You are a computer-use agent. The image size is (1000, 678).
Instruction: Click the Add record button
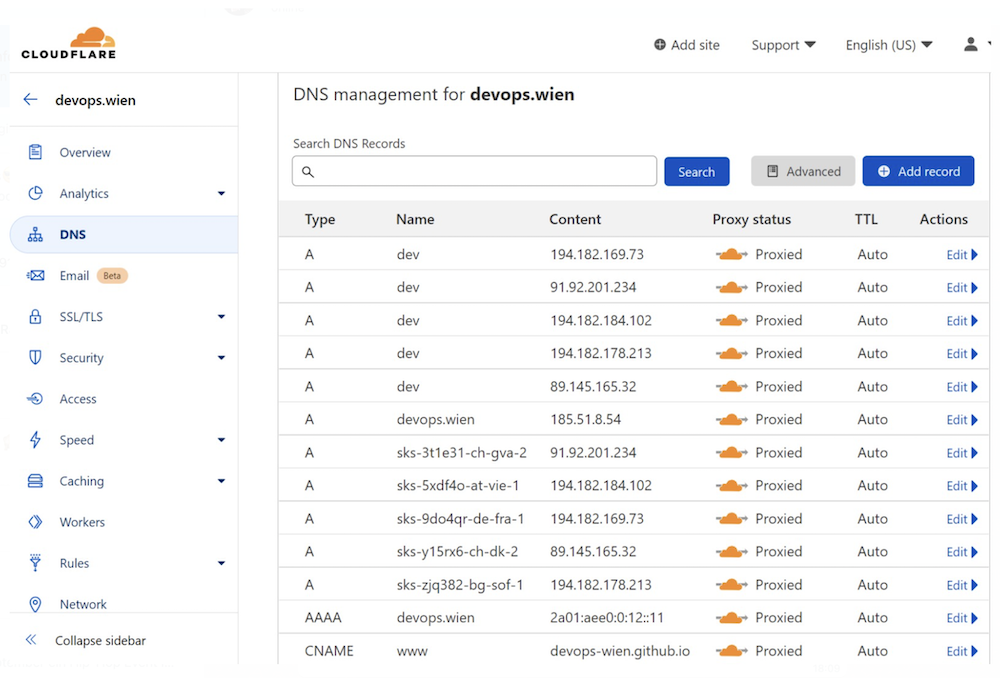click(918, 171)
